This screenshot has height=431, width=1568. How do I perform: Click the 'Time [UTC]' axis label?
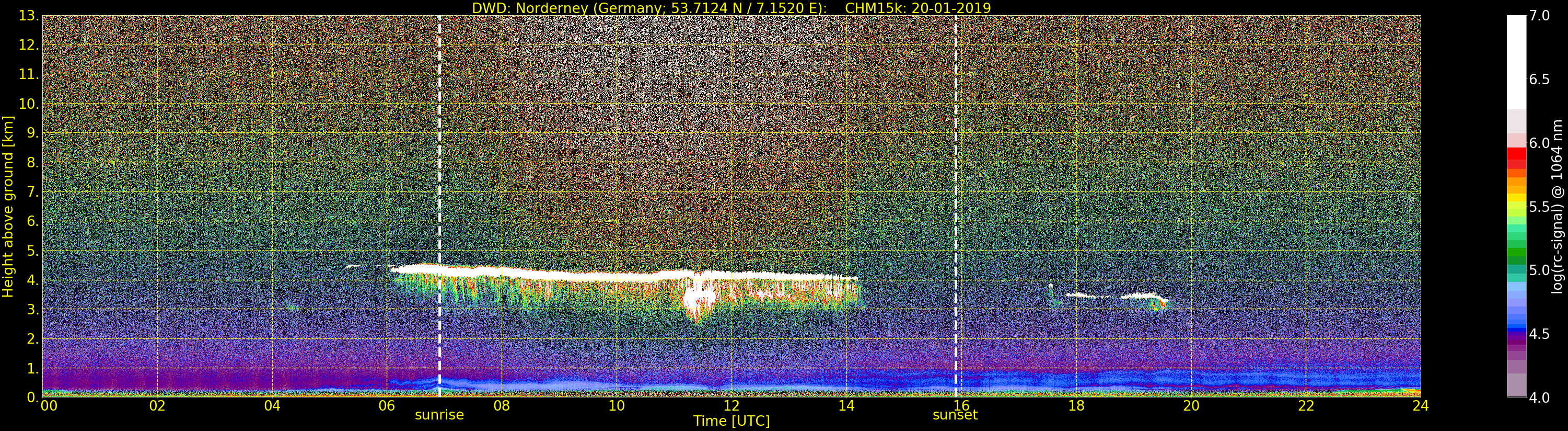731,421
